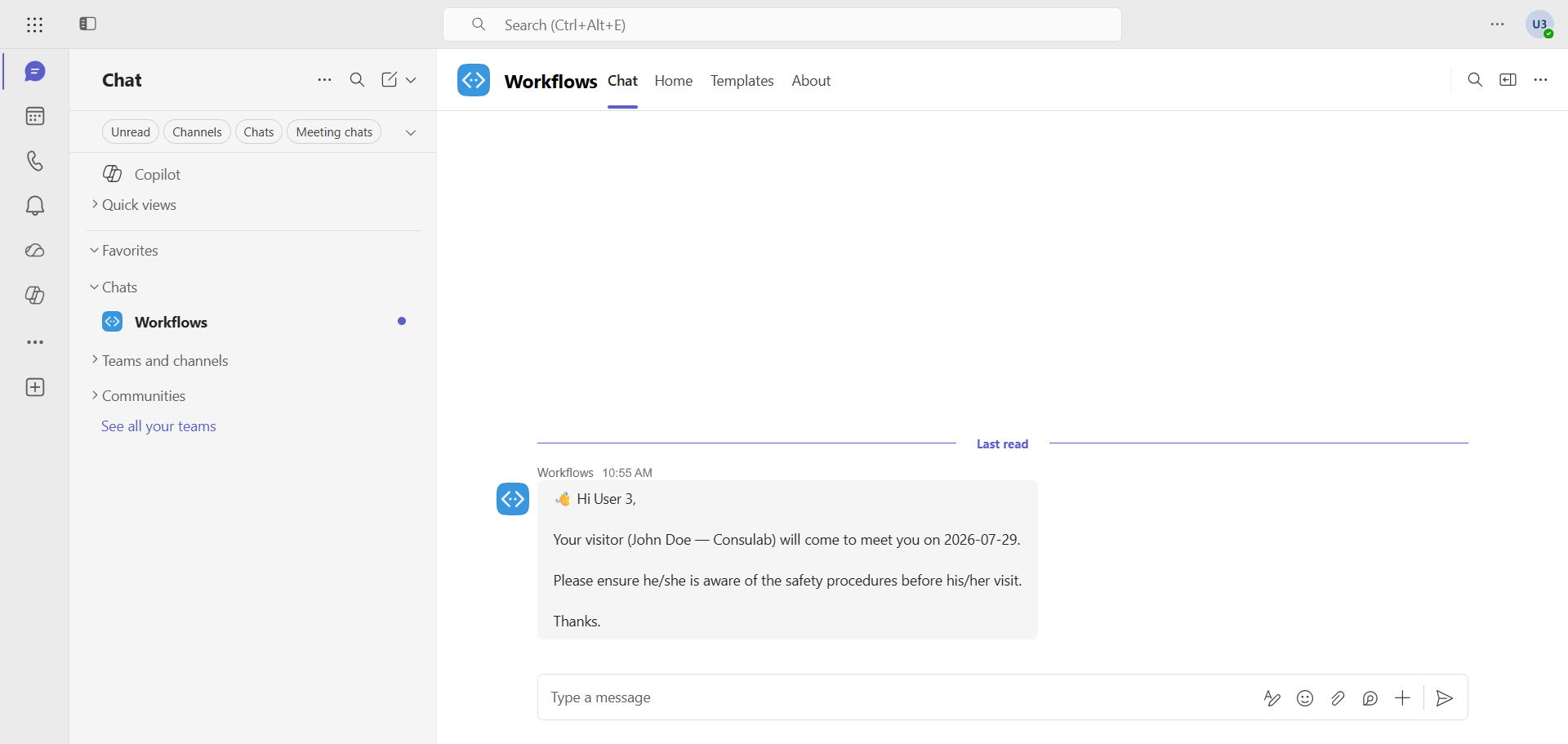Image resolution: width=1568 pixels, height=744 pixels.
Task: Click the Workflows sender name above message
Action: click(565, 473)
